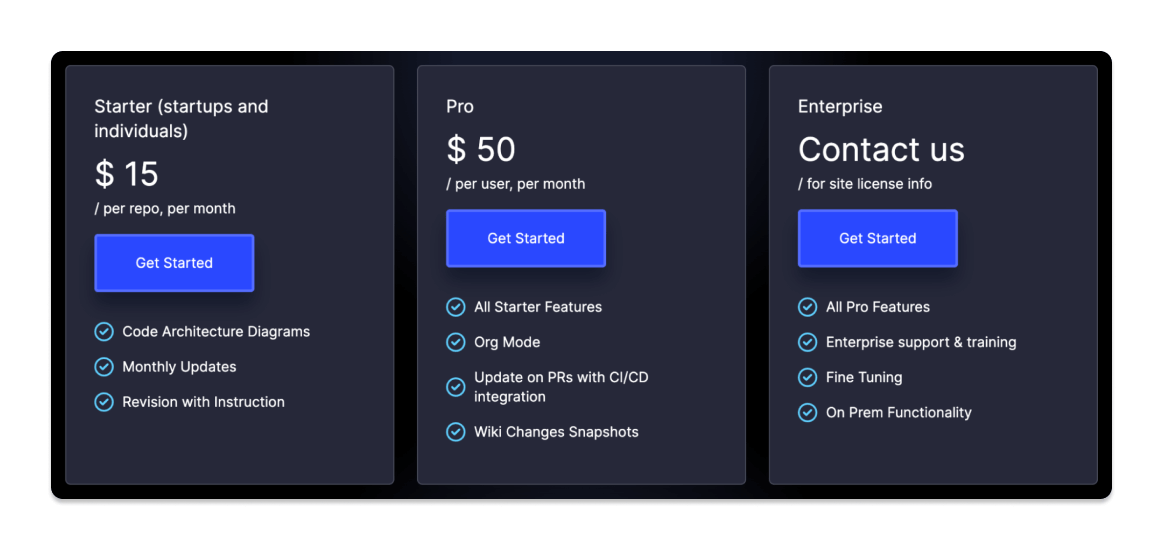This screenshot has width=1163, height=550.
Task: Click check icon next to Enterprise support & training
Action: 807,342
